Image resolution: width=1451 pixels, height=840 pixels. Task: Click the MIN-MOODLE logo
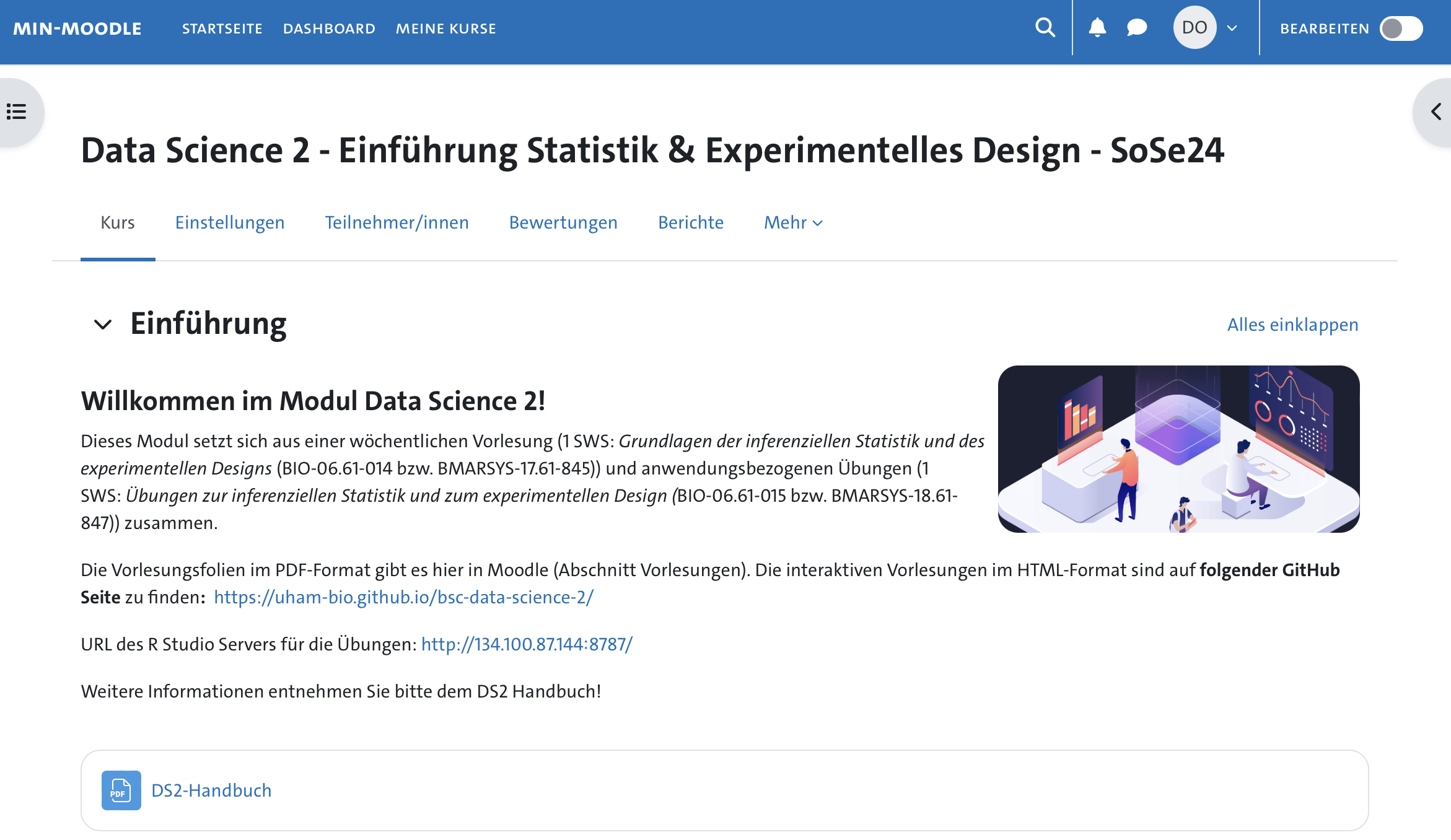click(x=78, y=27)
